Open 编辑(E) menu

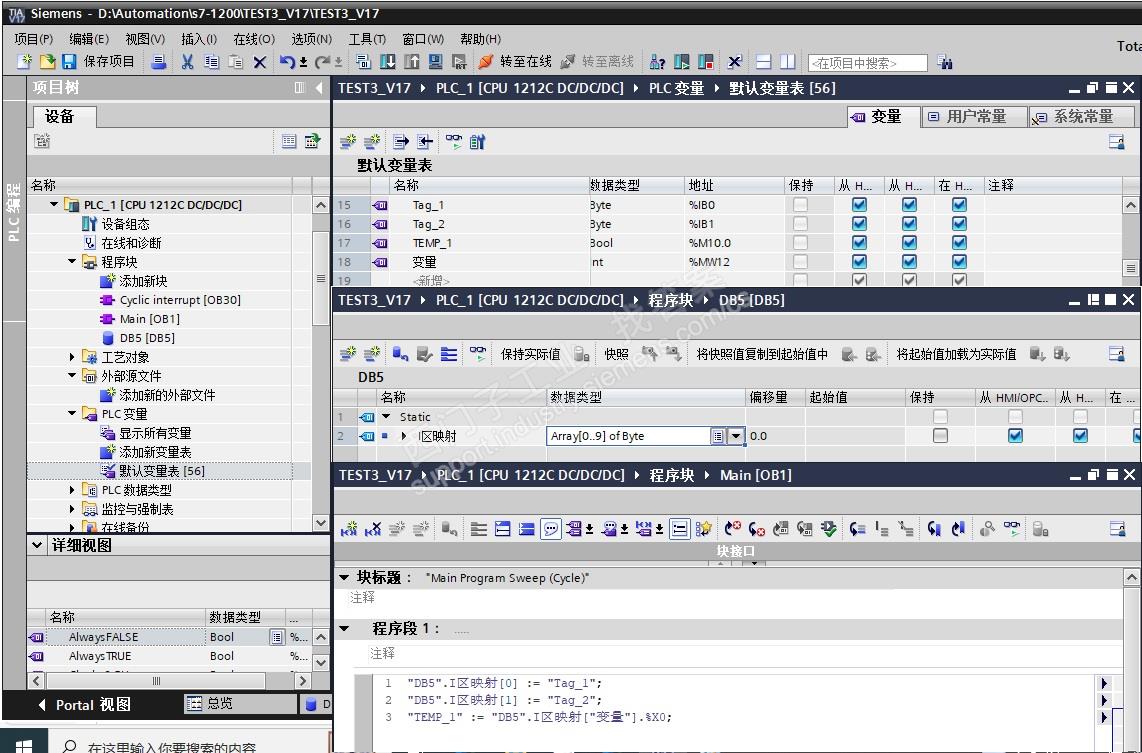coord(89,39)
